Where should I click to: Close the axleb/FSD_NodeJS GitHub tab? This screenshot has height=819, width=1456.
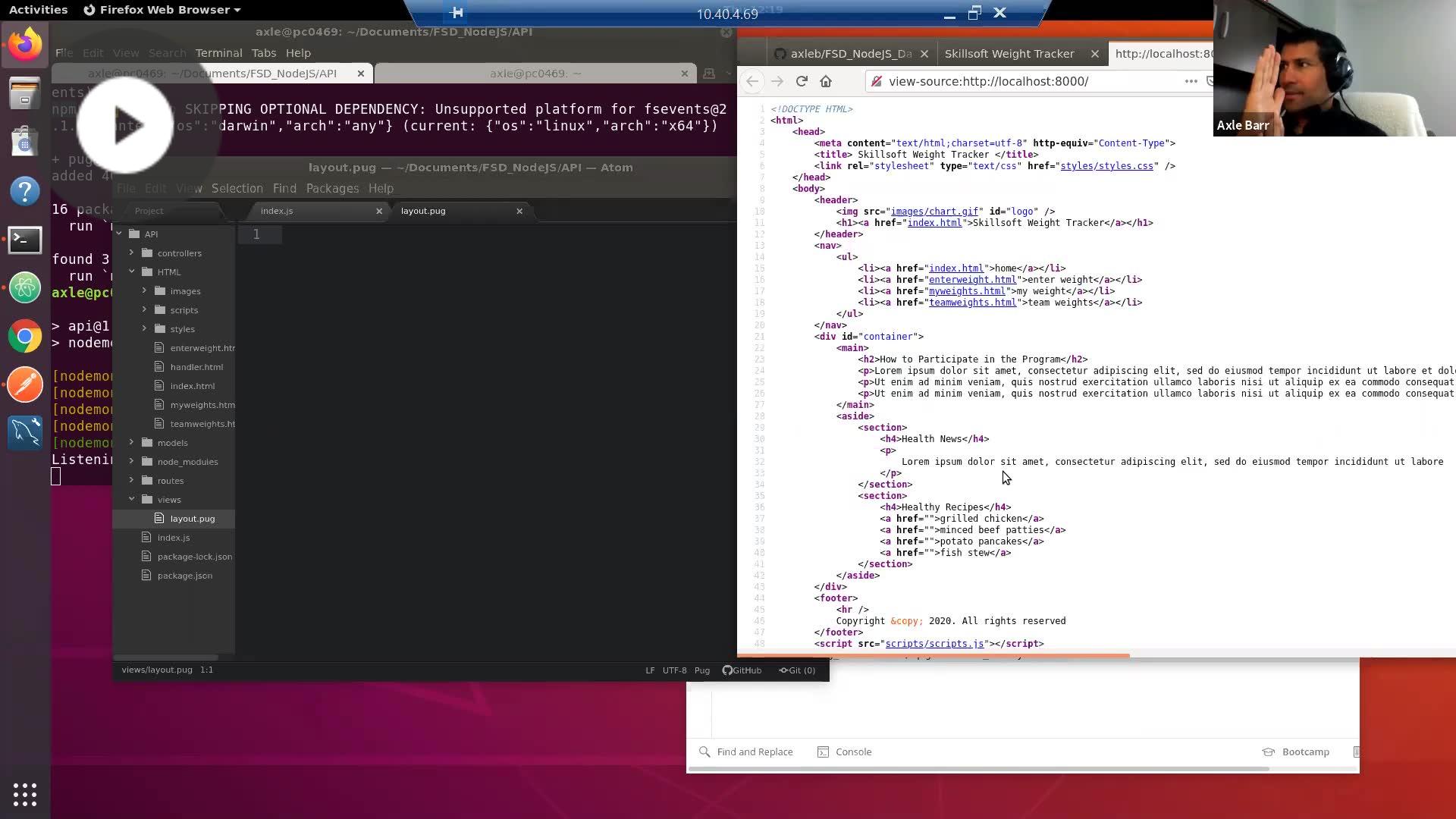(x=924, y=54)
